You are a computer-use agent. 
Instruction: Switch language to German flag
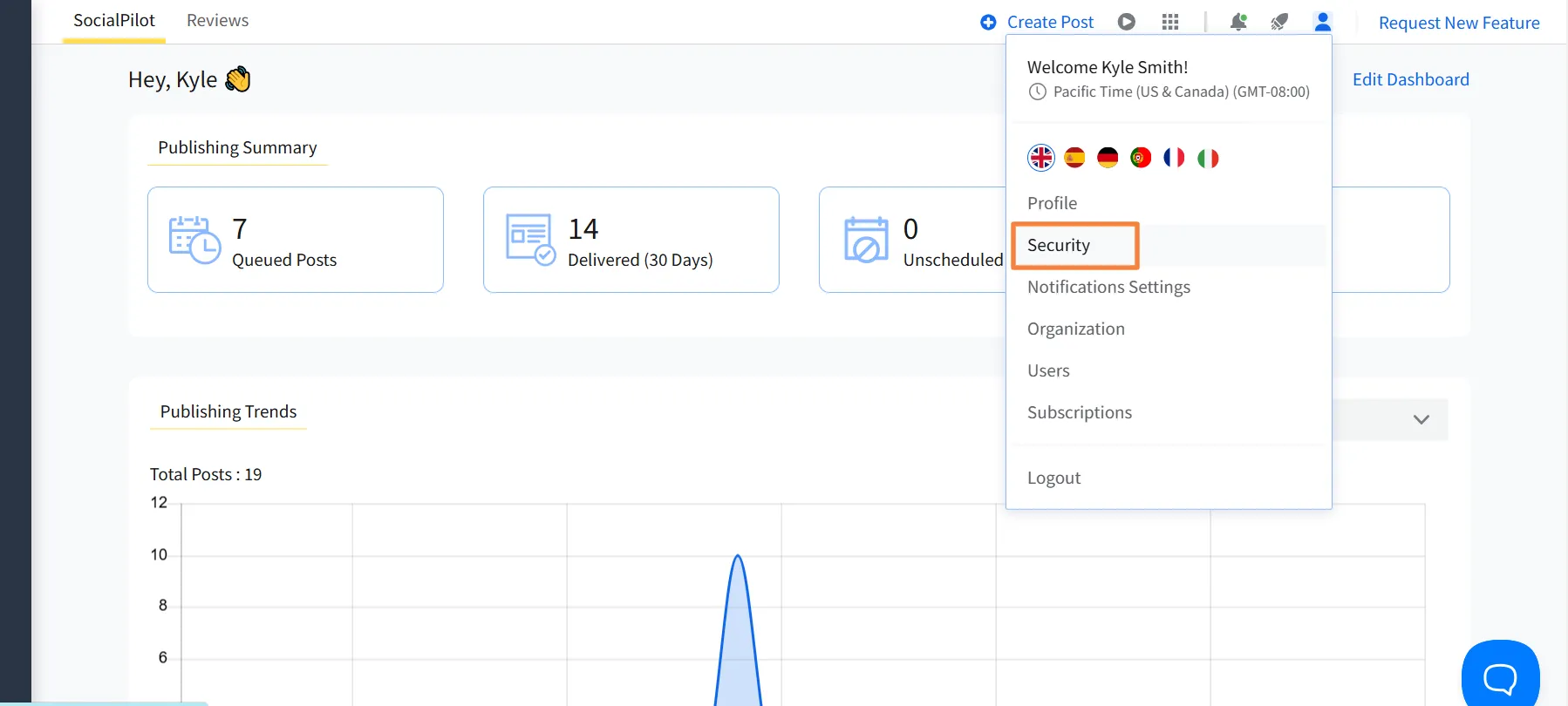click(1108, 158)
